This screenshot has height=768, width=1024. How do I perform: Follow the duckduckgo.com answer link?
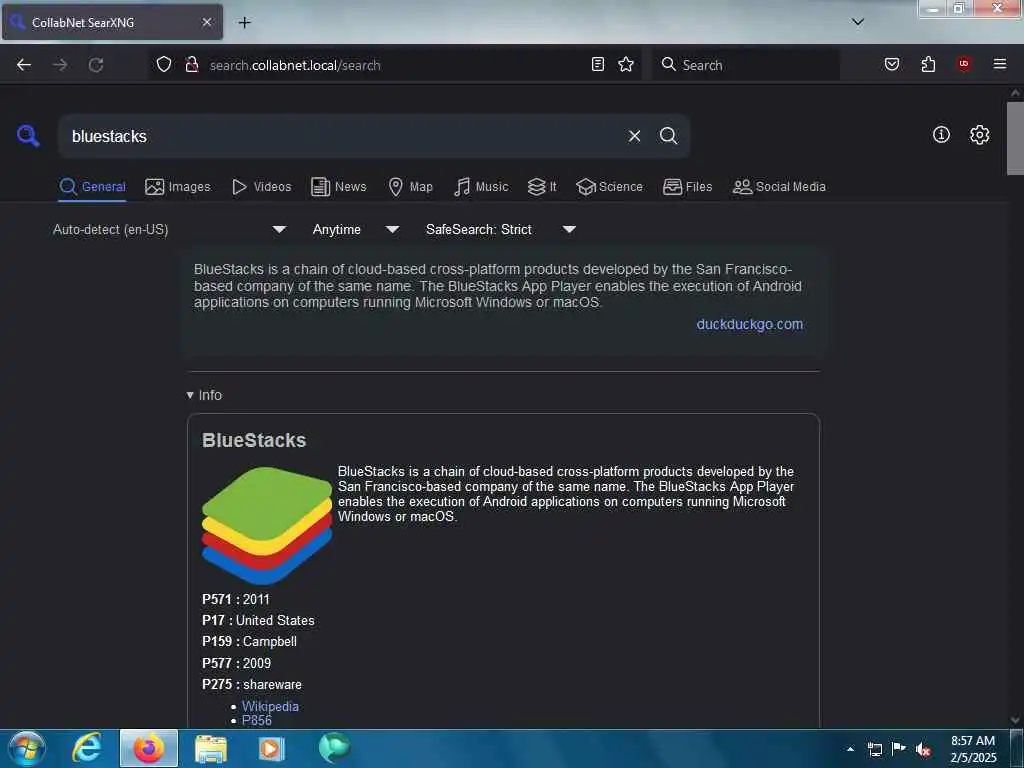coord(750,324)
